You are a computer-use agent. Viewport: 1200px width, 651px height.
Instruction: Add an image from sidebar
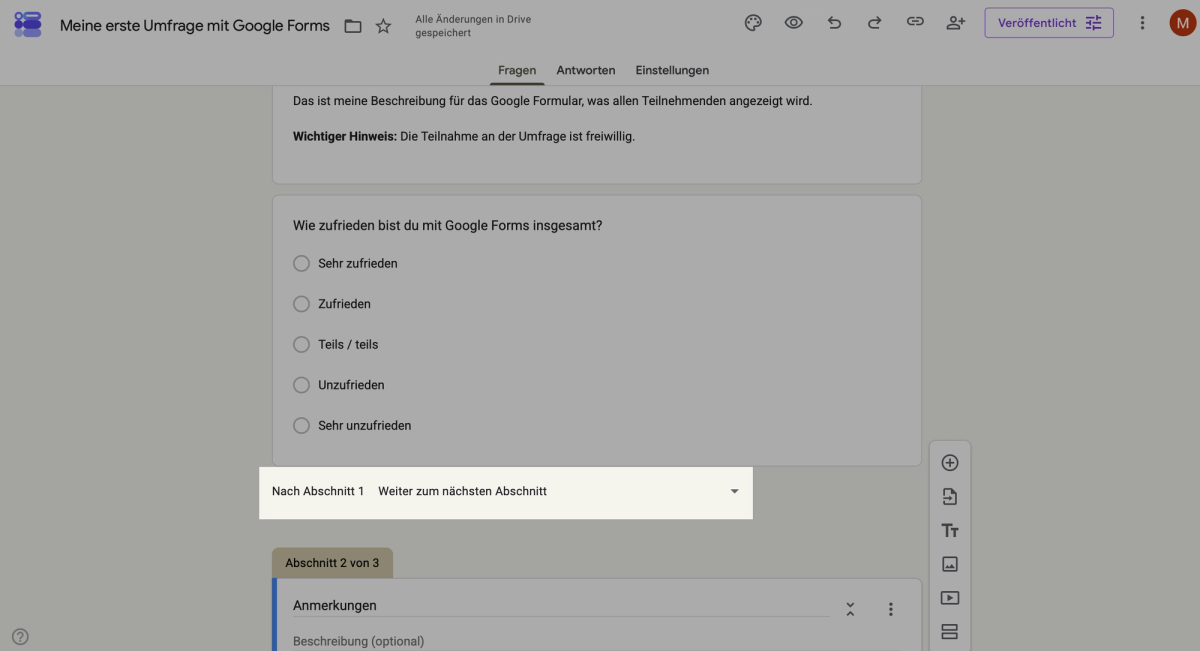pyautogui.click(x=950, y=564)
